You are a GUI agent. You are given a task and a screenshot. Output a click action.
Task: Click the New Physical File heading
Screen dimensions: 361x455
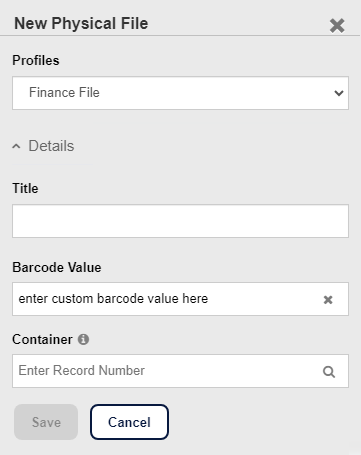point(81,24)
